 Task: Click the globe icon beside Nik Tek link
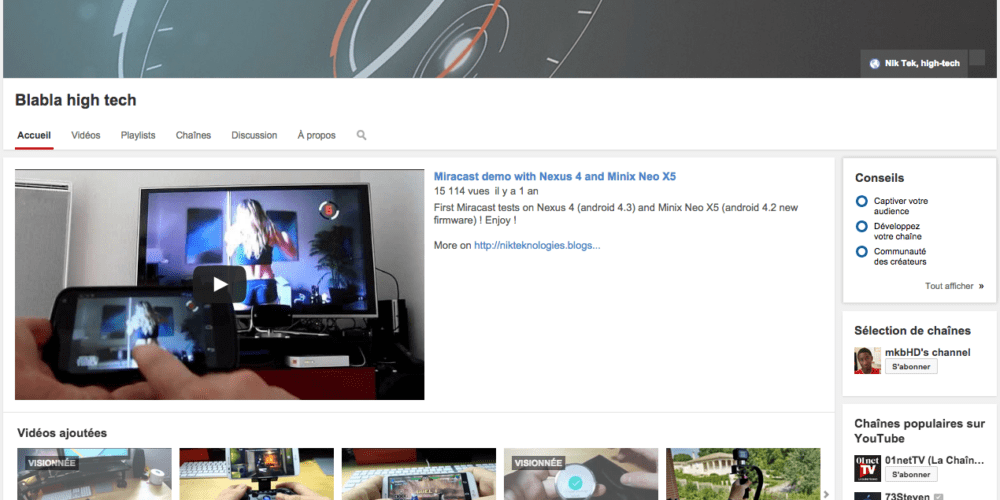click(874, 64)
